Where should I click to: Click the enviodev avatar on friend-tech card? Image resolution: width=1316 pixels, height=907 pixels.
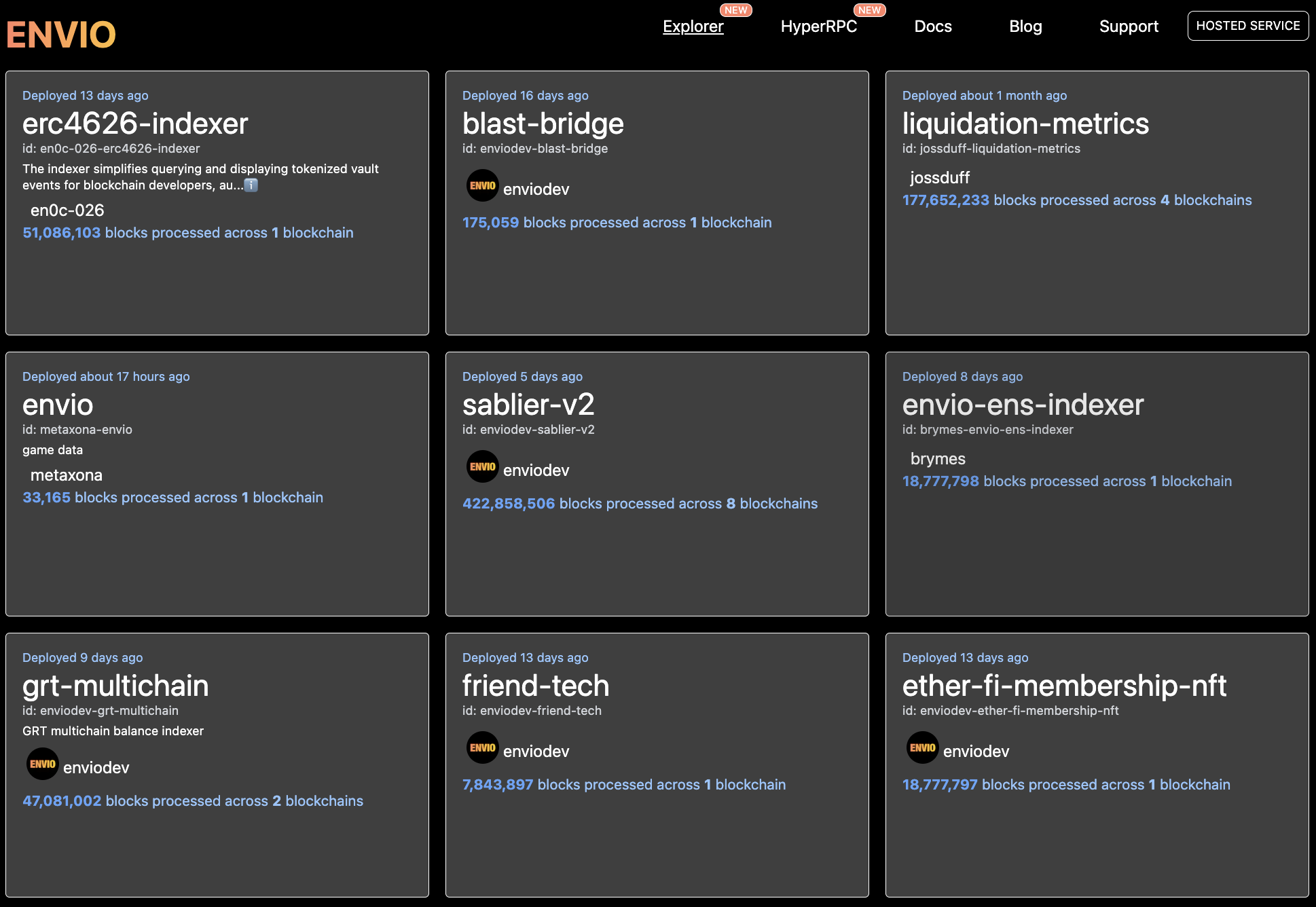[482, 748]
